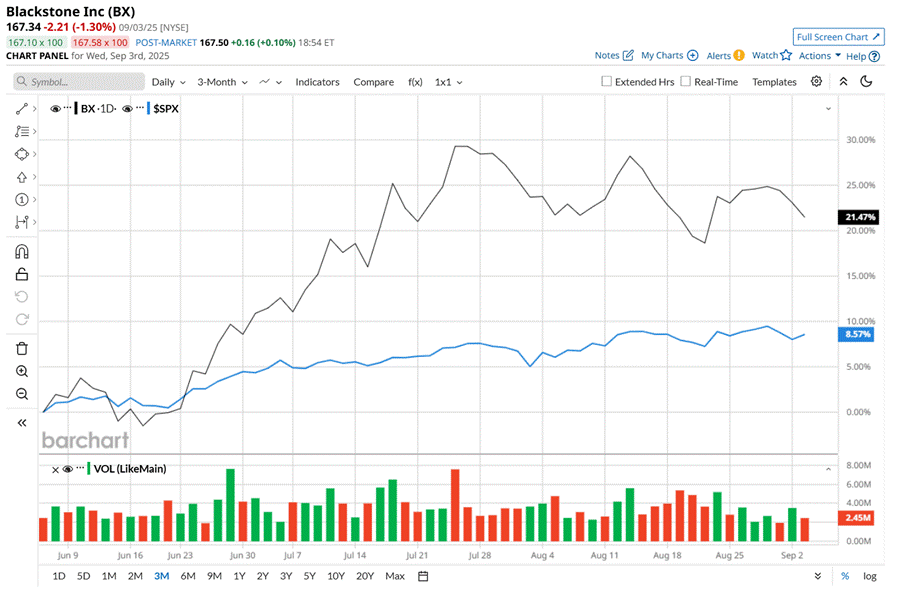Viewport: 904px width, 592px height.
Task: Select the arrow marker tool
Action: point(21,177)
